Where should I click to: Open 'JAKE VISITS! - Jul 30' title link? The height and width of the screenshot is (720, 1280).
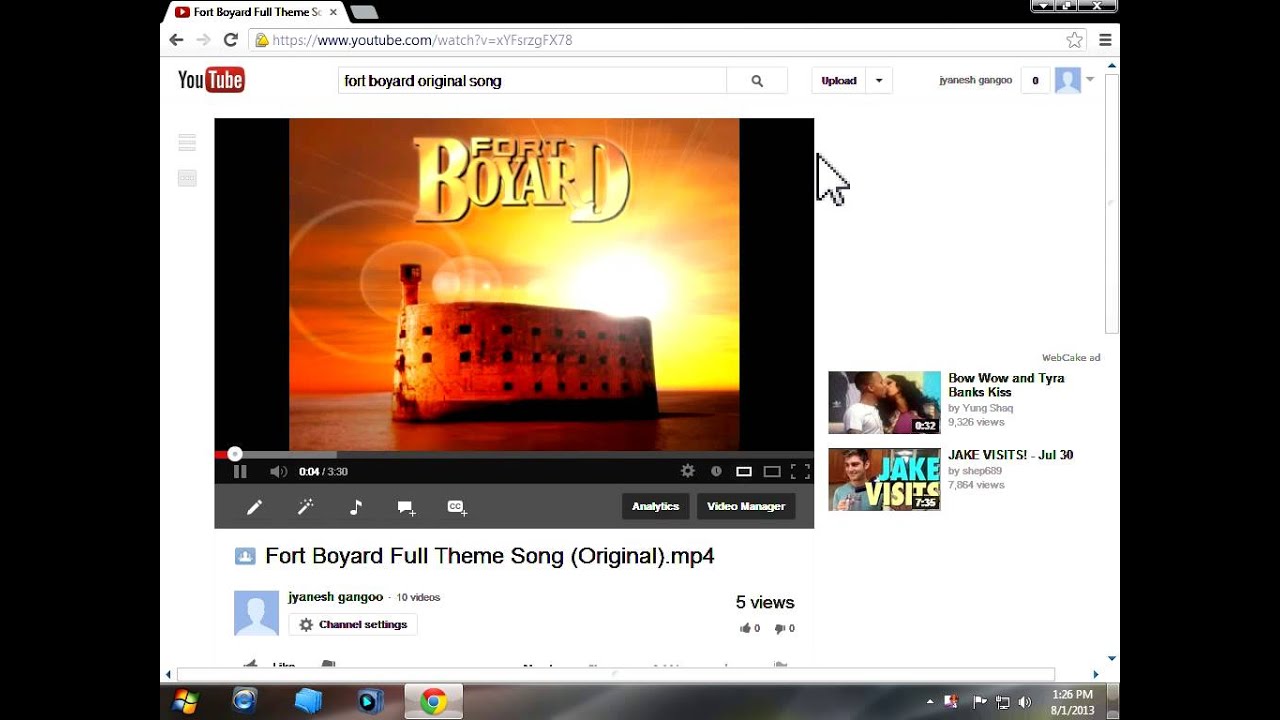point(1011,455)
